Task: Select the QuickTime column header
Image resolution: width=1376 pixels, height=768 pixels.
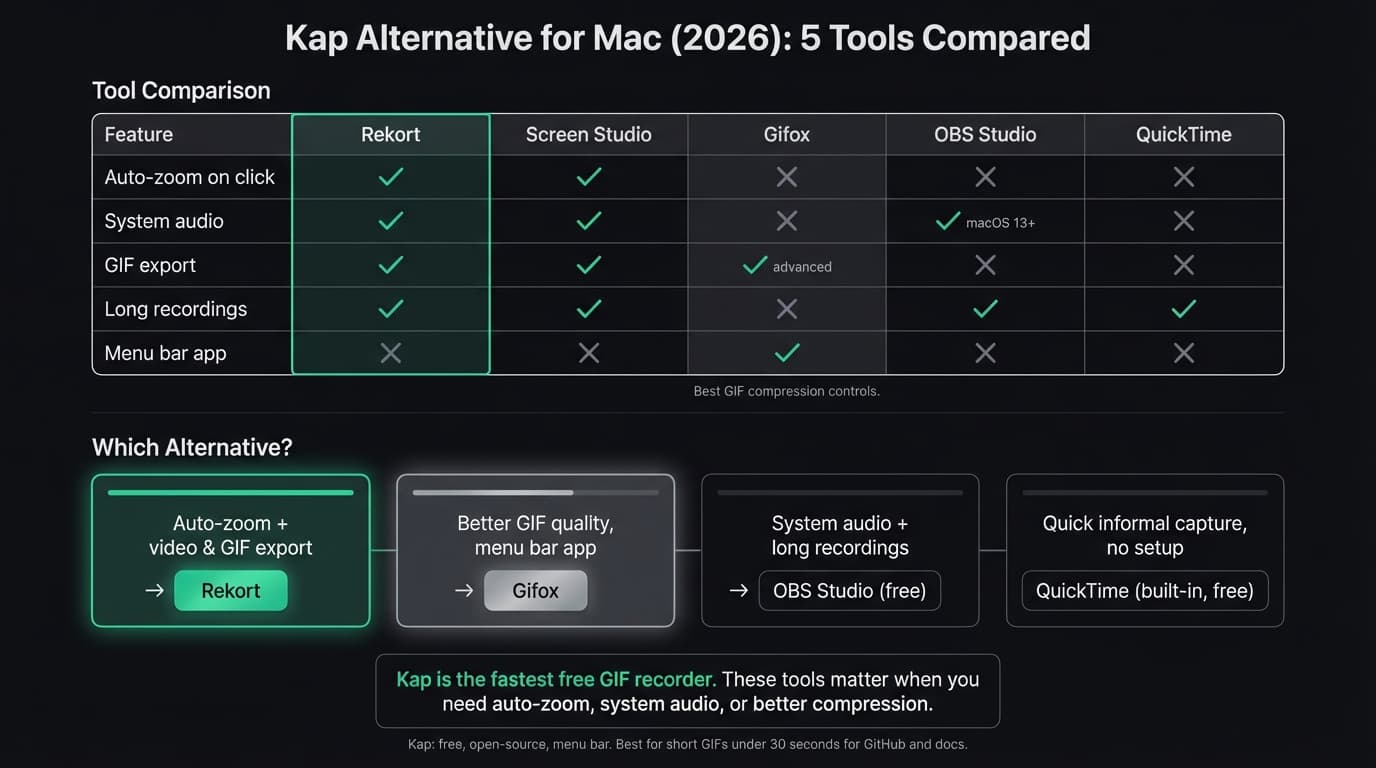Action: tap(1183, 134)
